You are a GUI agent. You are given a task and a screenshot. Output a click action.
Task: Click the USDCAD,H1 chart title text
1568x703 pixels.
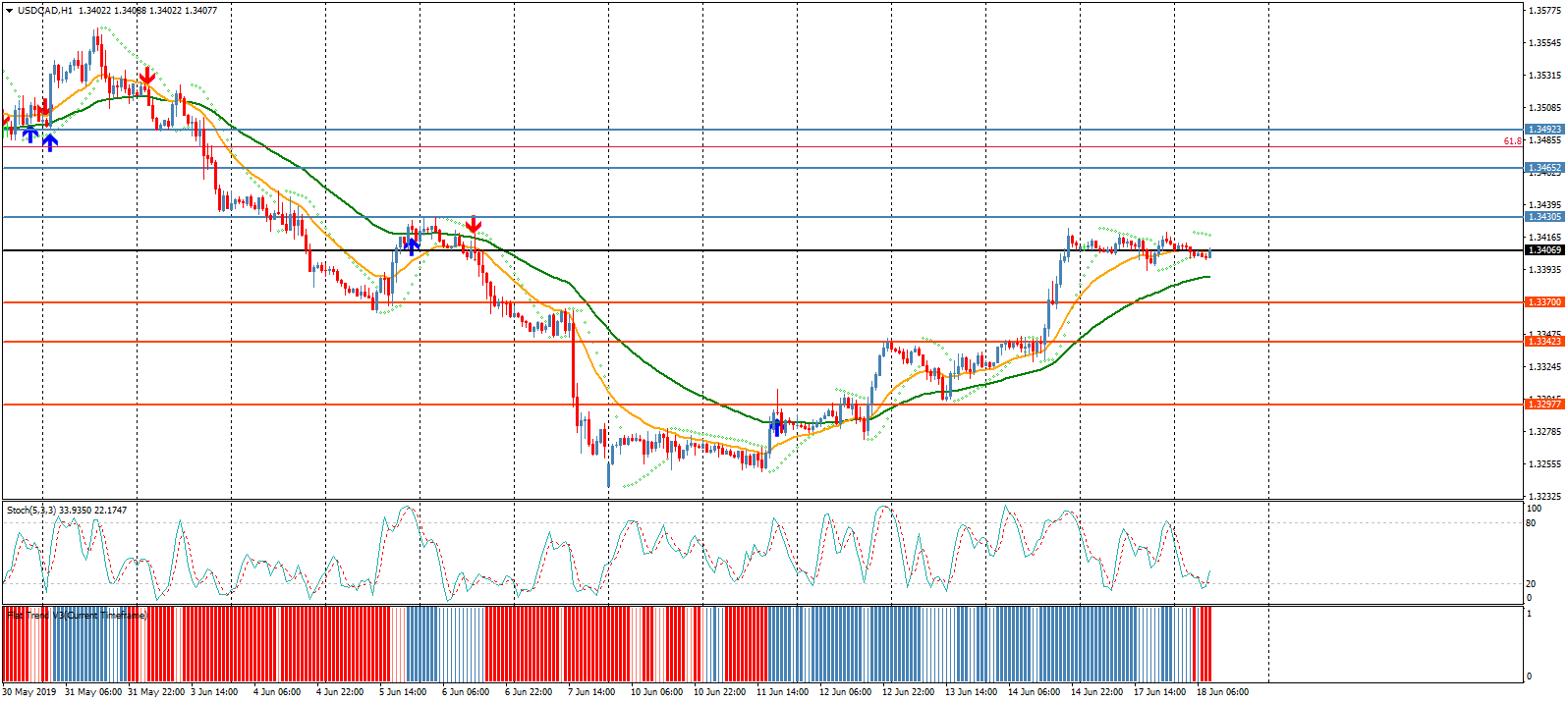(x=44, y=11)
